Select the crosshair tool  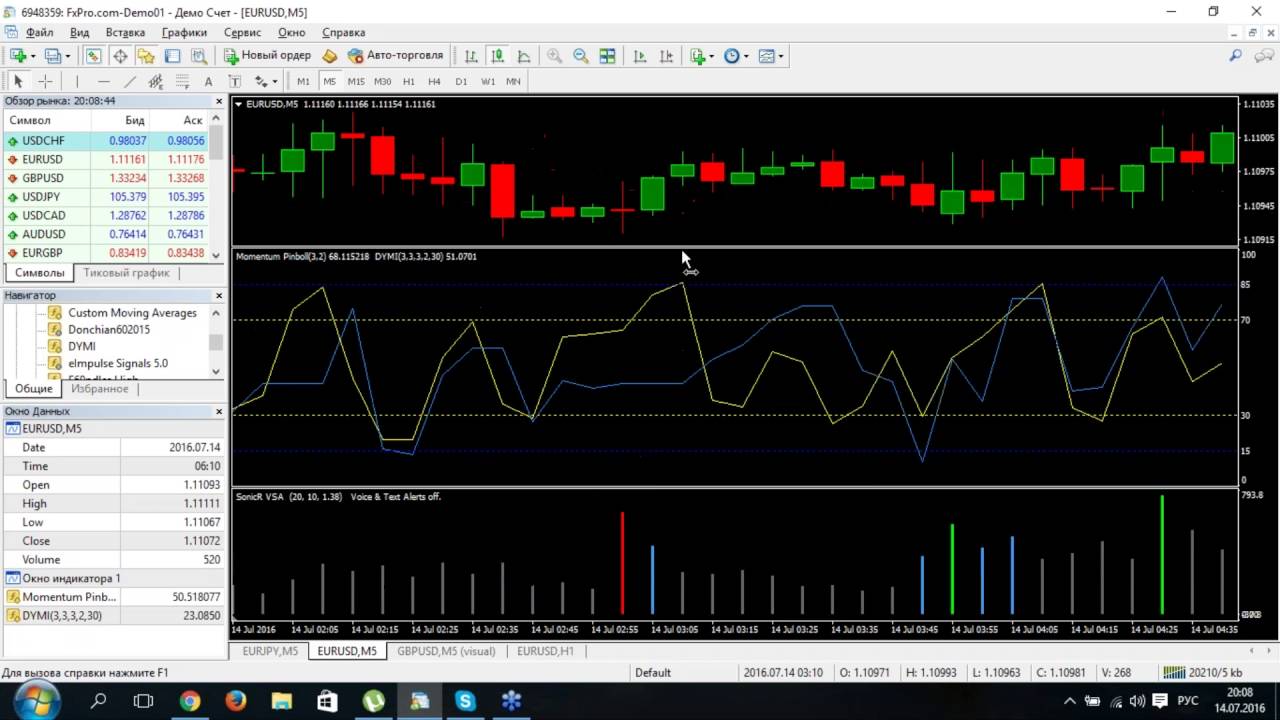(x=45, y=81)
